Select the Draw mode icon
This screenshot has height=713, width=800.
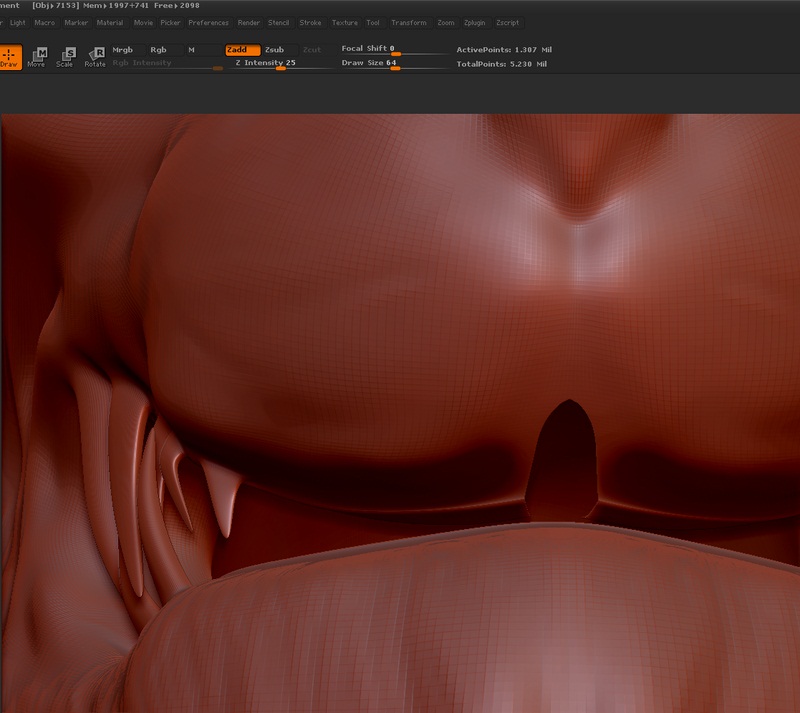pyautogui.click(x=9, y=57)
